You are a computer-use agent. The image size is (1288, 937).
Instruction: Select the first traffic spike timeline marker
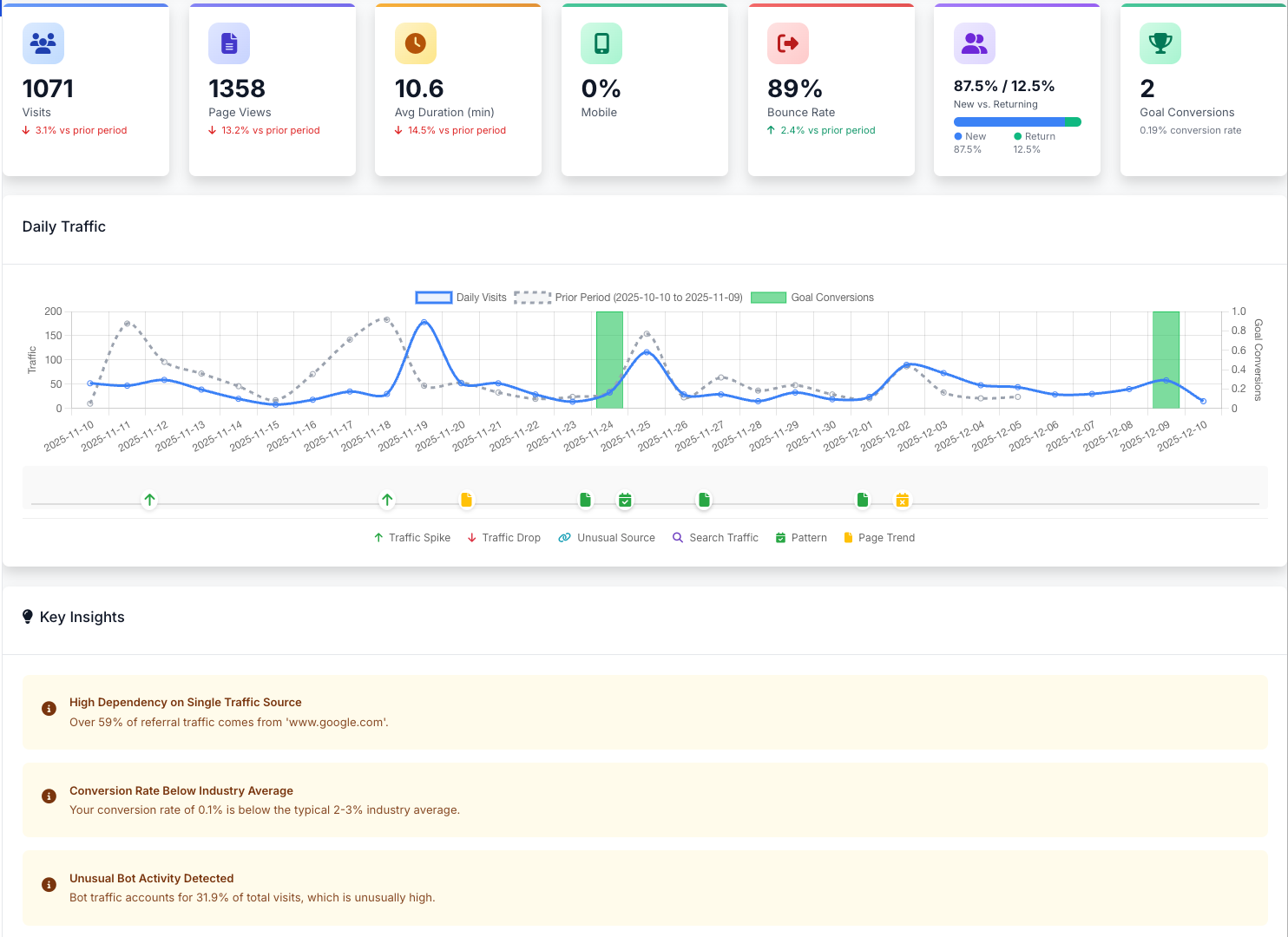[x=149, y=500]
